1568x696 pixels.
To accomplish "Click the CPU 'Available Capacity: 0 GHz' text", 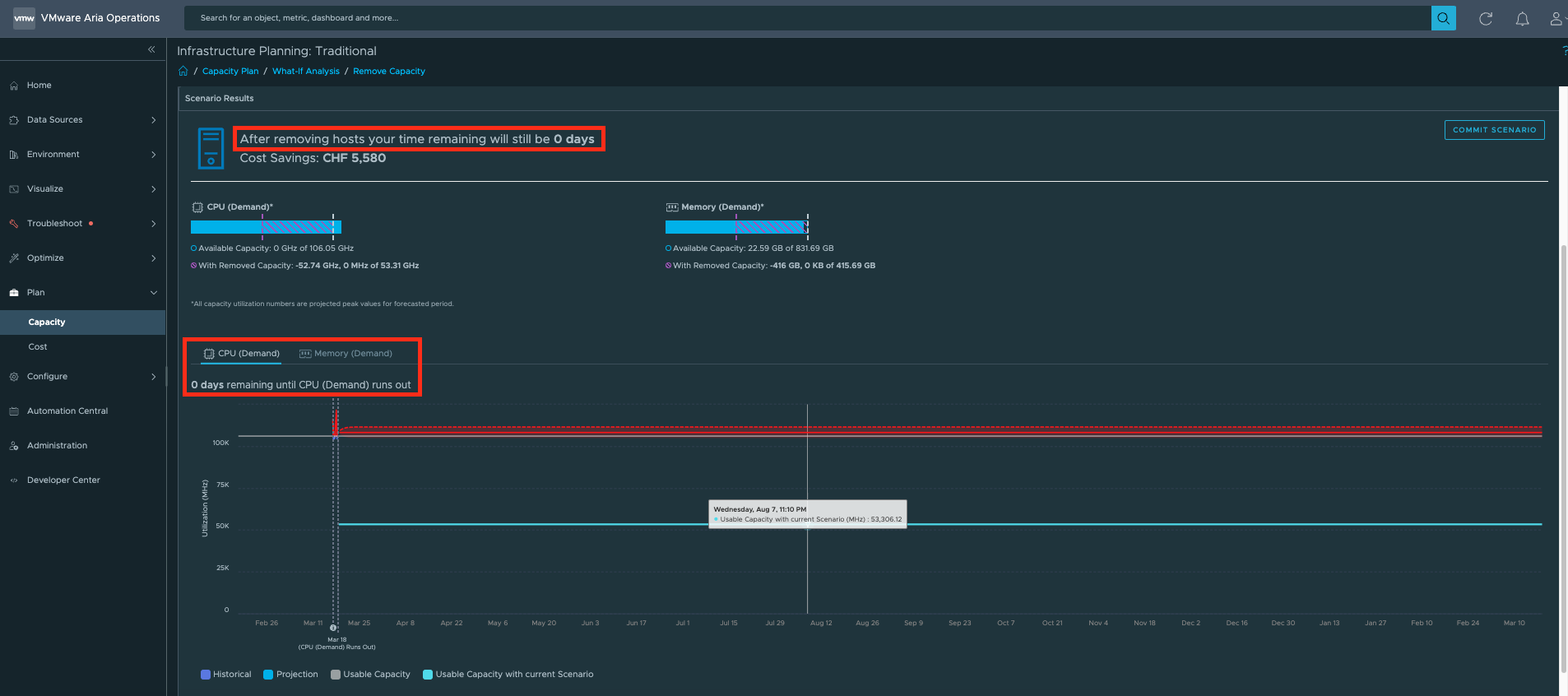I will 276,248.
